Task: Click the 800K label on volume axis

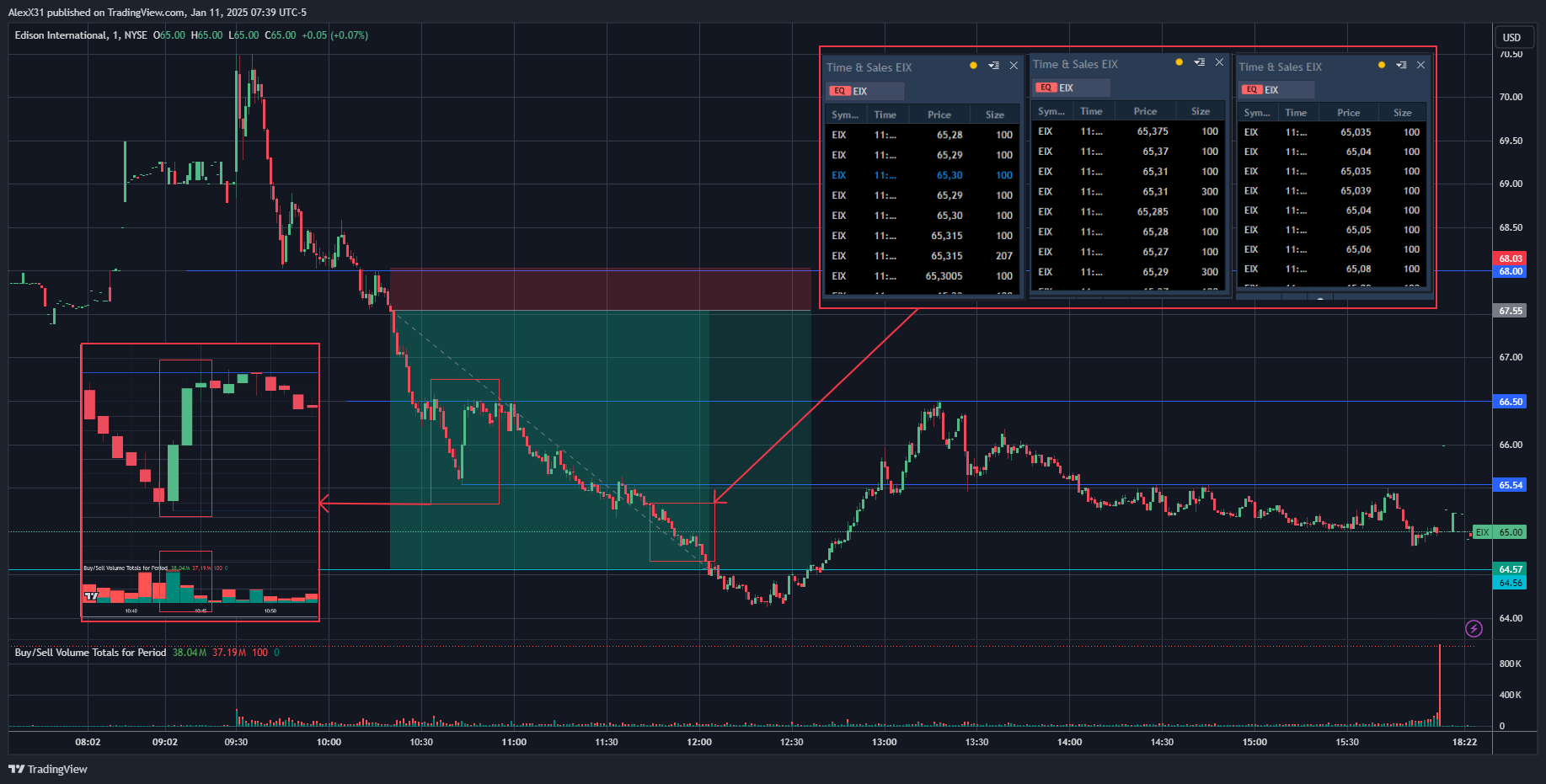Action: click(1510, 664)
